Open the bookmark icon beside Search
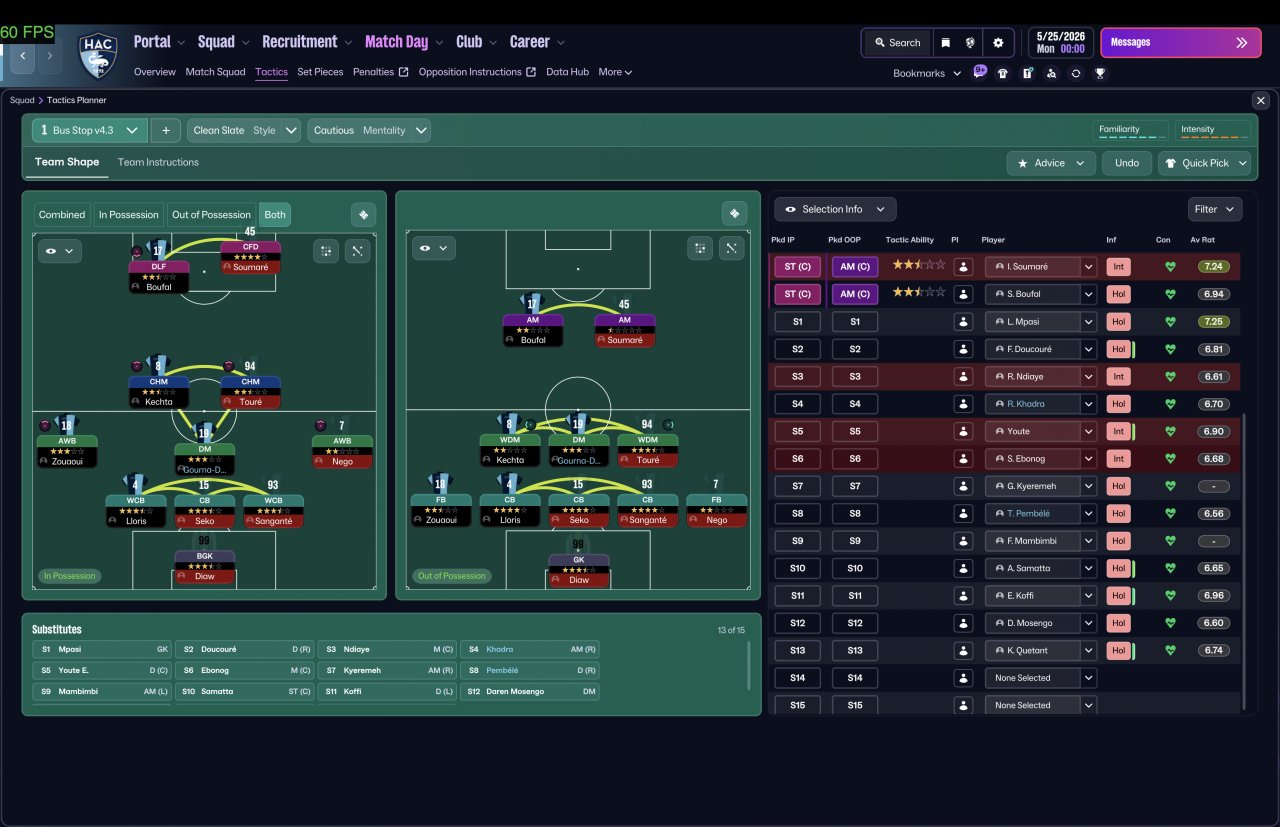The width and height of the screenshot is (1280, 827). (945, 43)
